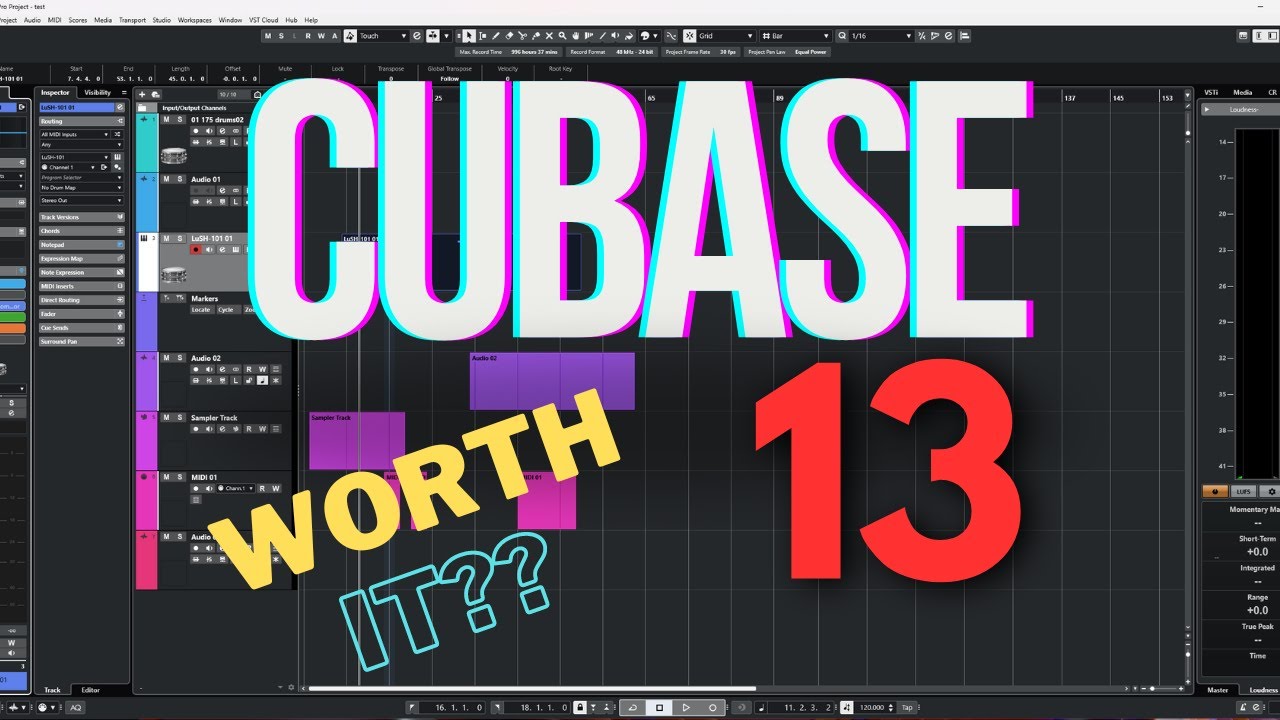Select the Loudness tab at bottom
This screenshot has height=720, width=1280.
(1263, 690)
